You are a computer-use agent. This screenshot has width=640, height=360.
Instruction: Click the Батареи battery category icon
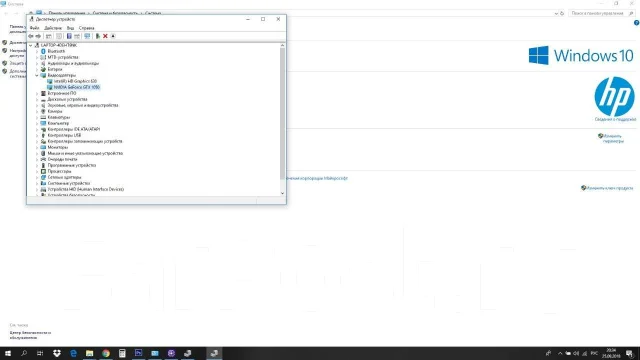(x=43, y=69)
